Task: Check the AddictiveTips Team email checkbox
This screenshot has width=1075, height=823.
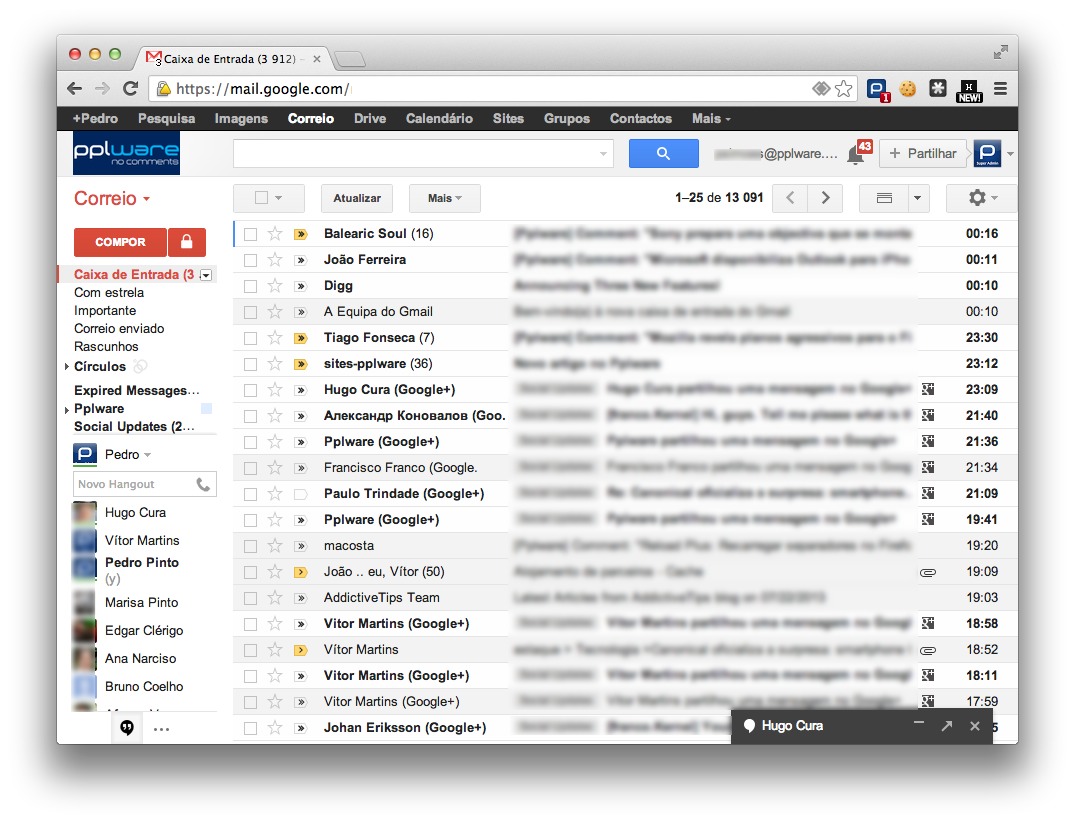Action: coord(250,599)
